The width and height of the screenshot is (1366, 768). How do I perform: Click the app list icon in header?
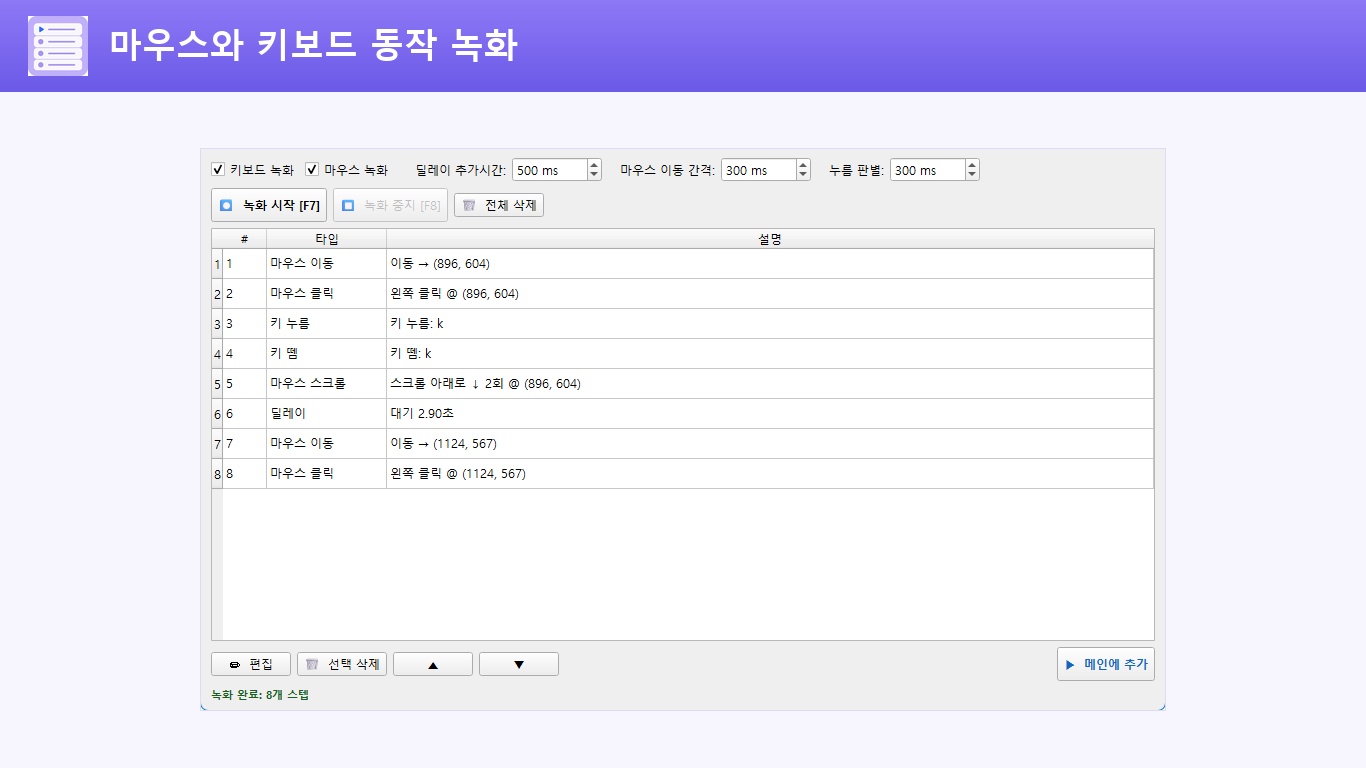pos(58,46)
